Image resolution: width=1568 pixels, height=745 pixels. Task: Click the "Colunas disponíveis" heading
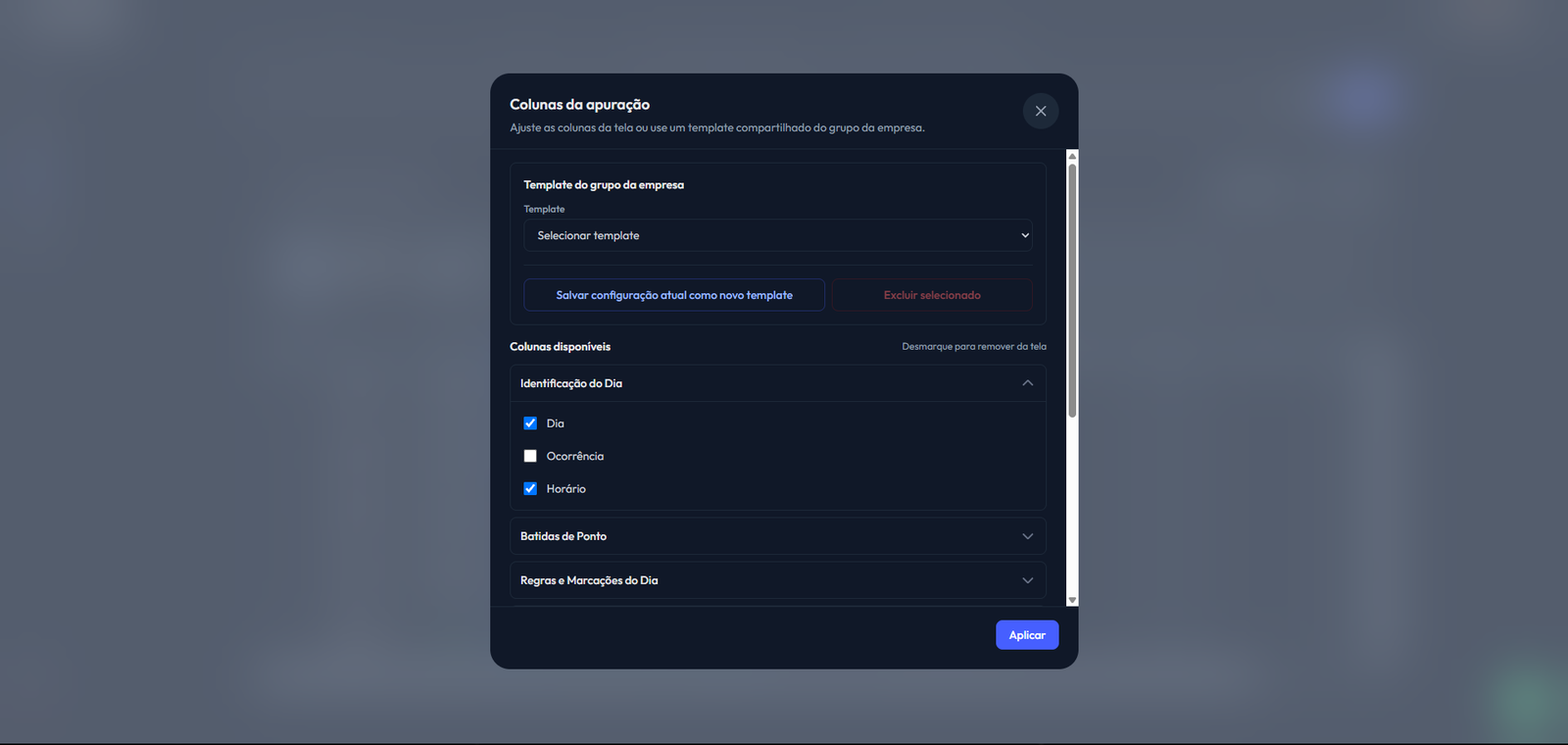coord(560,347)
